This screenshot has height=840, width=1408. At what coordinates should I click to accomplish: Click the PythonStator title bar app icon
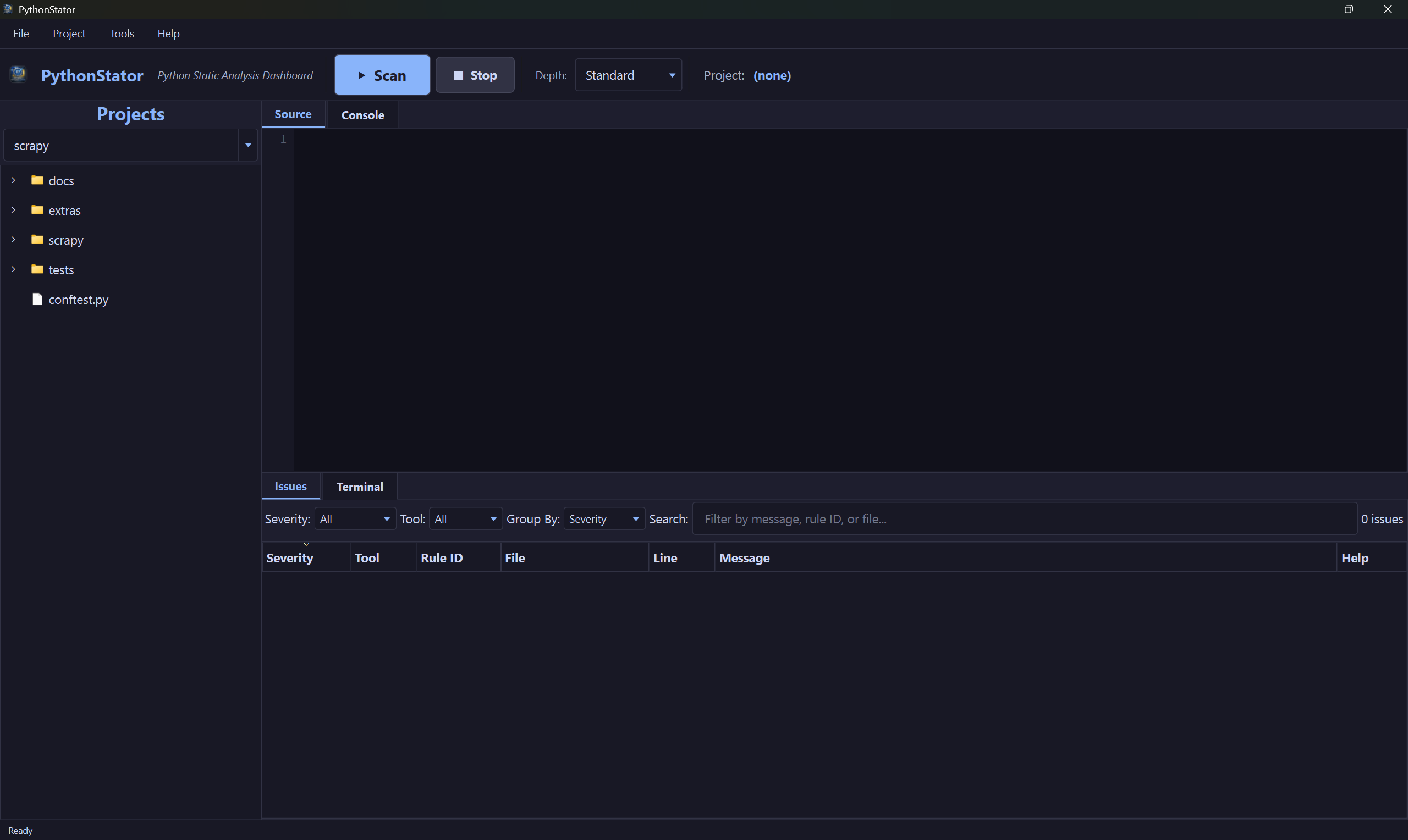click(8, 9)
